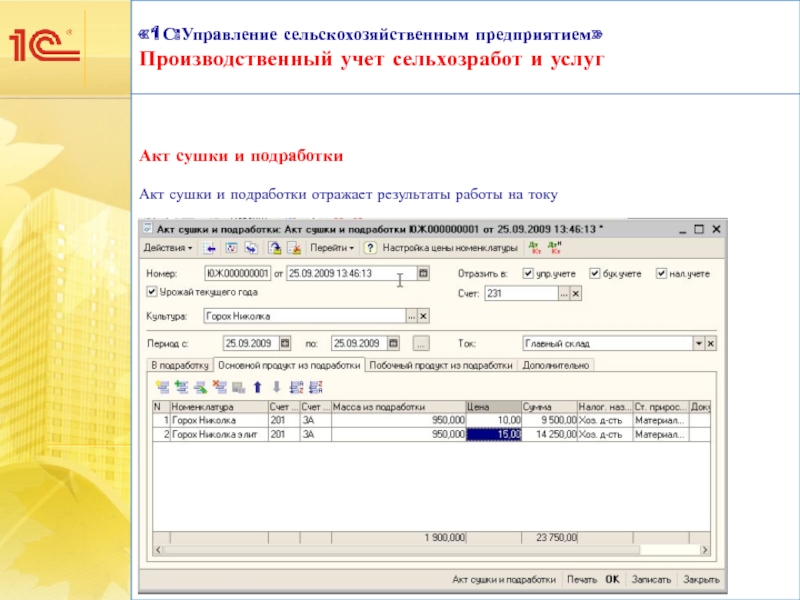The height and width of the screenshot is (600, 800).
Task: Open the Побочный продукт из подработки tab
Action: point(441,365)
